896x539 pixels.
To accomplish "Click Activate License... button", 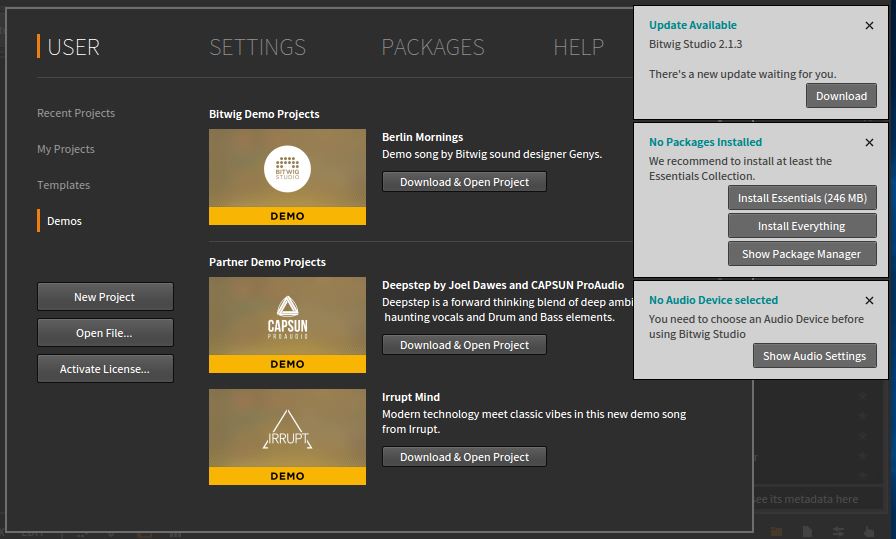I will point(105,369).
